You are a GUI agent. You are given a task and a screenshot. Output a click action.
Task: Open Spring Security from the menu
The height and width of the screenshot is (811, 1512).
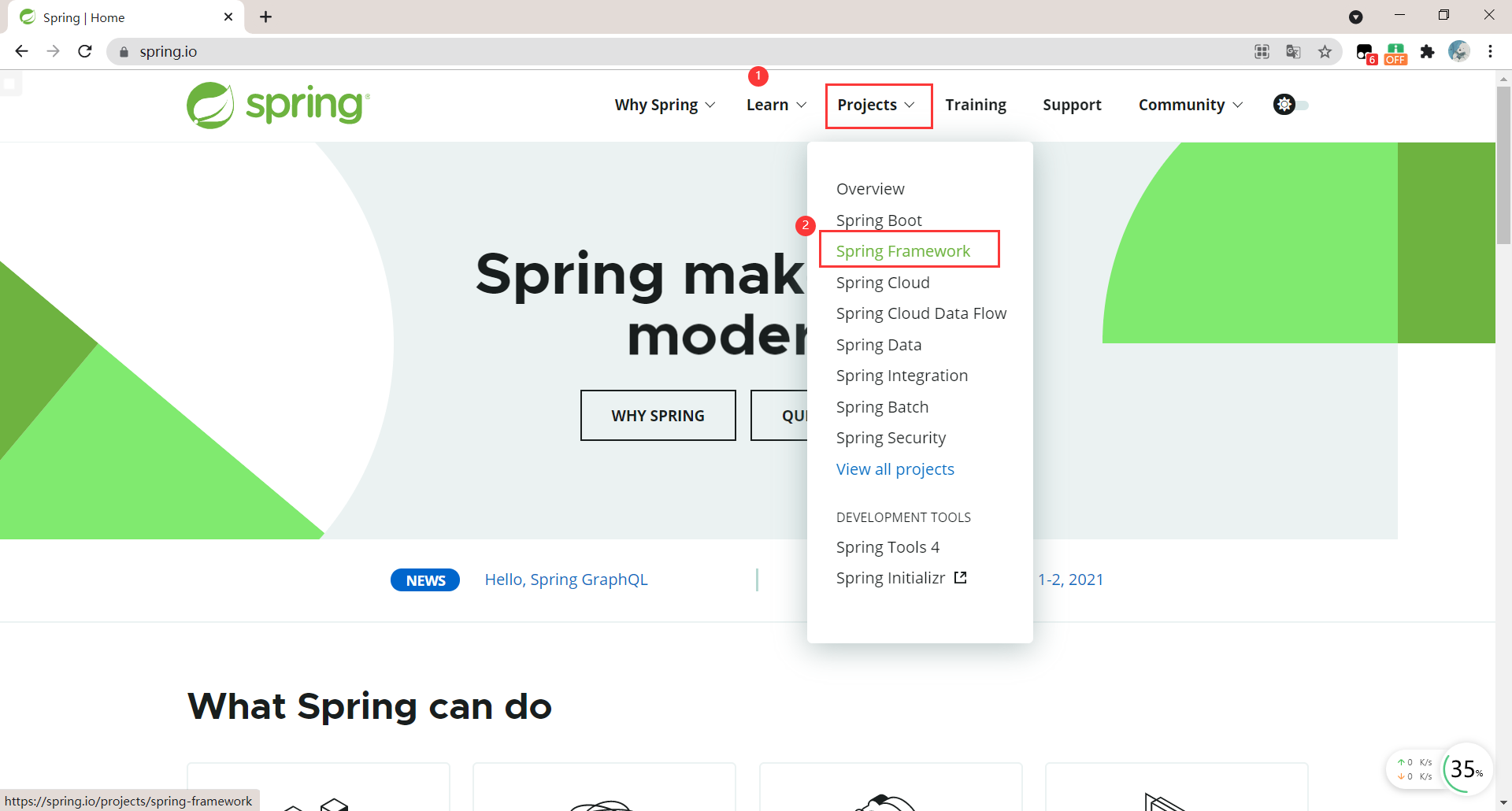tap(891, 438)
